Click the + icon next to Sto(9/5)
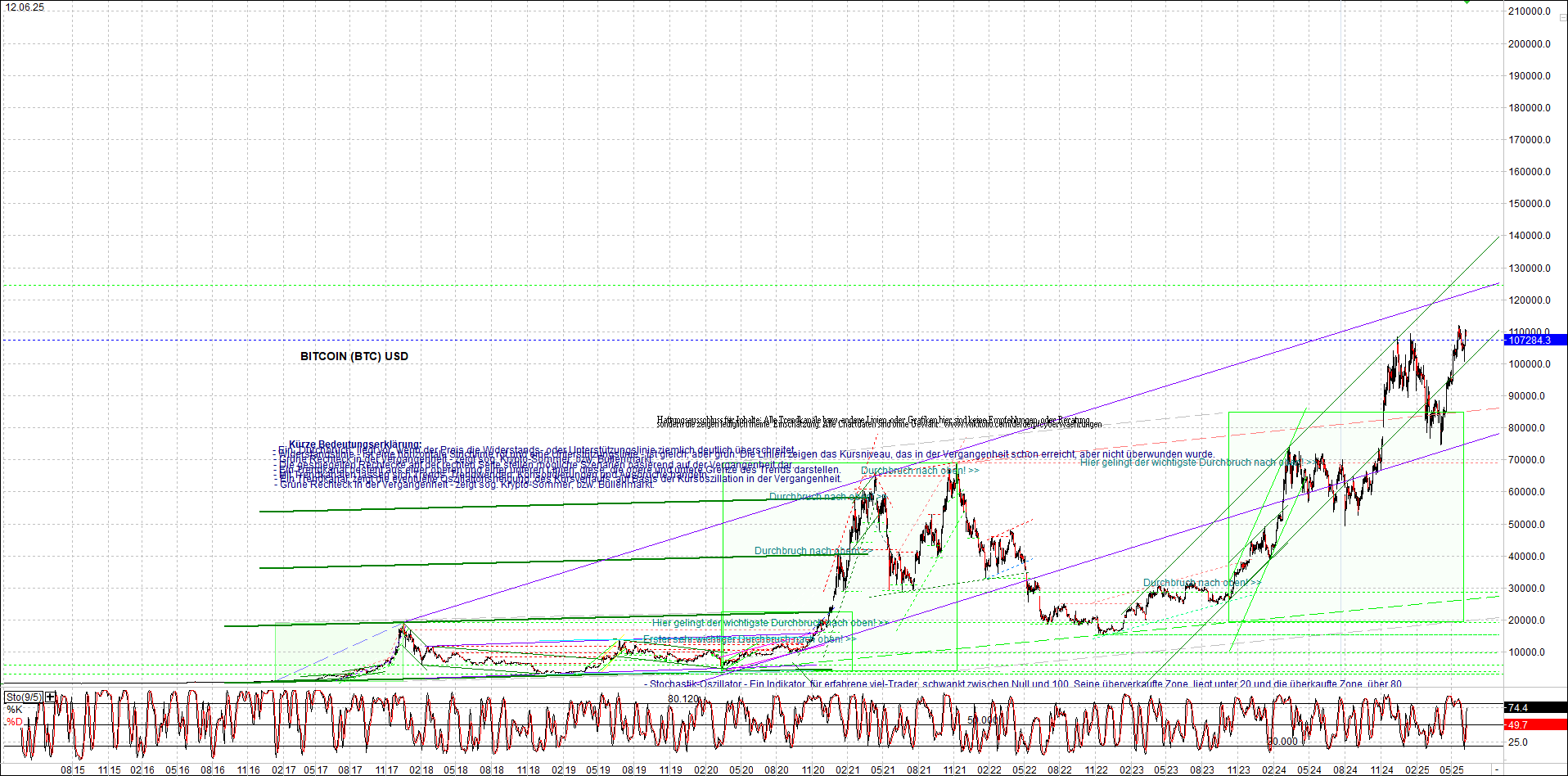This screenshot has height=776, width=1568. [x=50, y=697]
